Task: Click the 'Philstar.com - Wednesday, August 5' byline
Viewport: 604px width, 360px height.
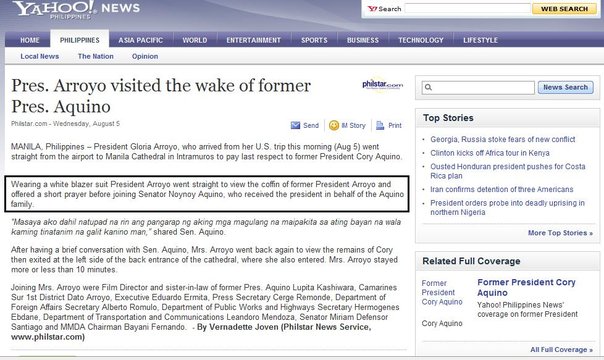Action: pos(65,124)
